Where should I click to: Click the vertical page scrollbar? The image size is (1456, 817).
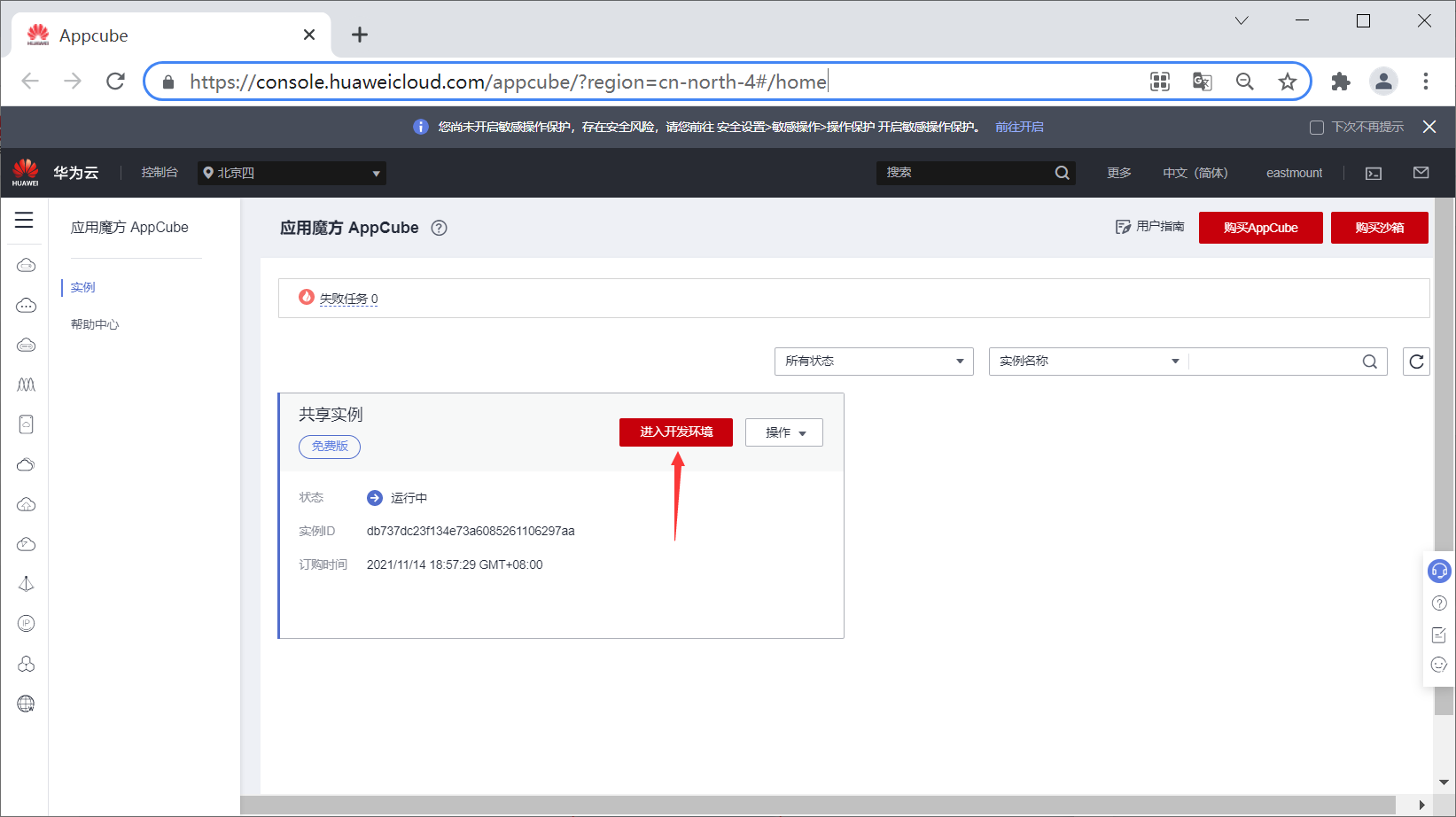pos(1444,456)
